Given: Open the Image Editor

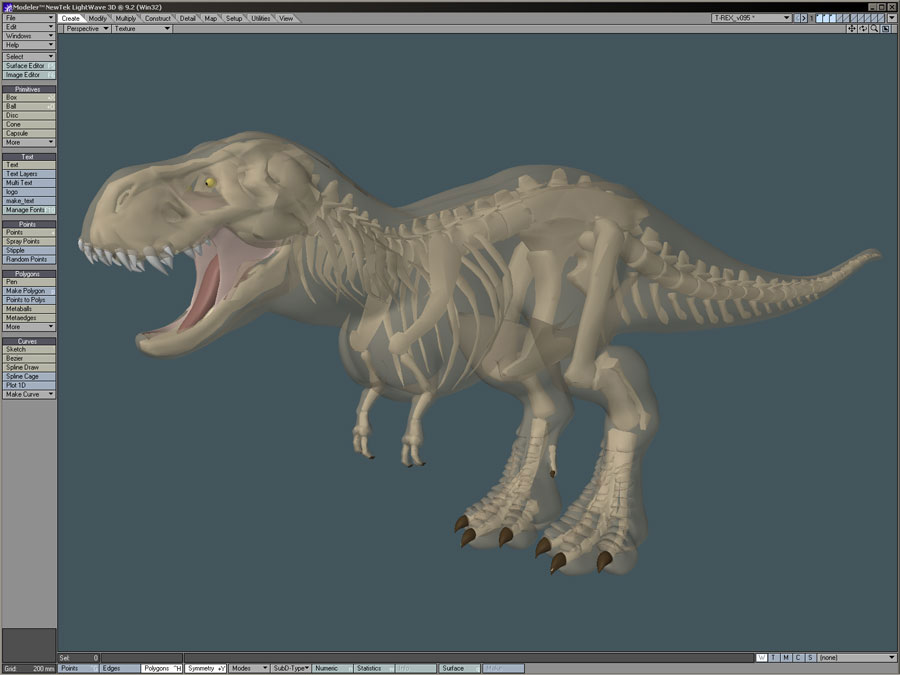Looking at the screenshot, I should click(x=29, y=75).
